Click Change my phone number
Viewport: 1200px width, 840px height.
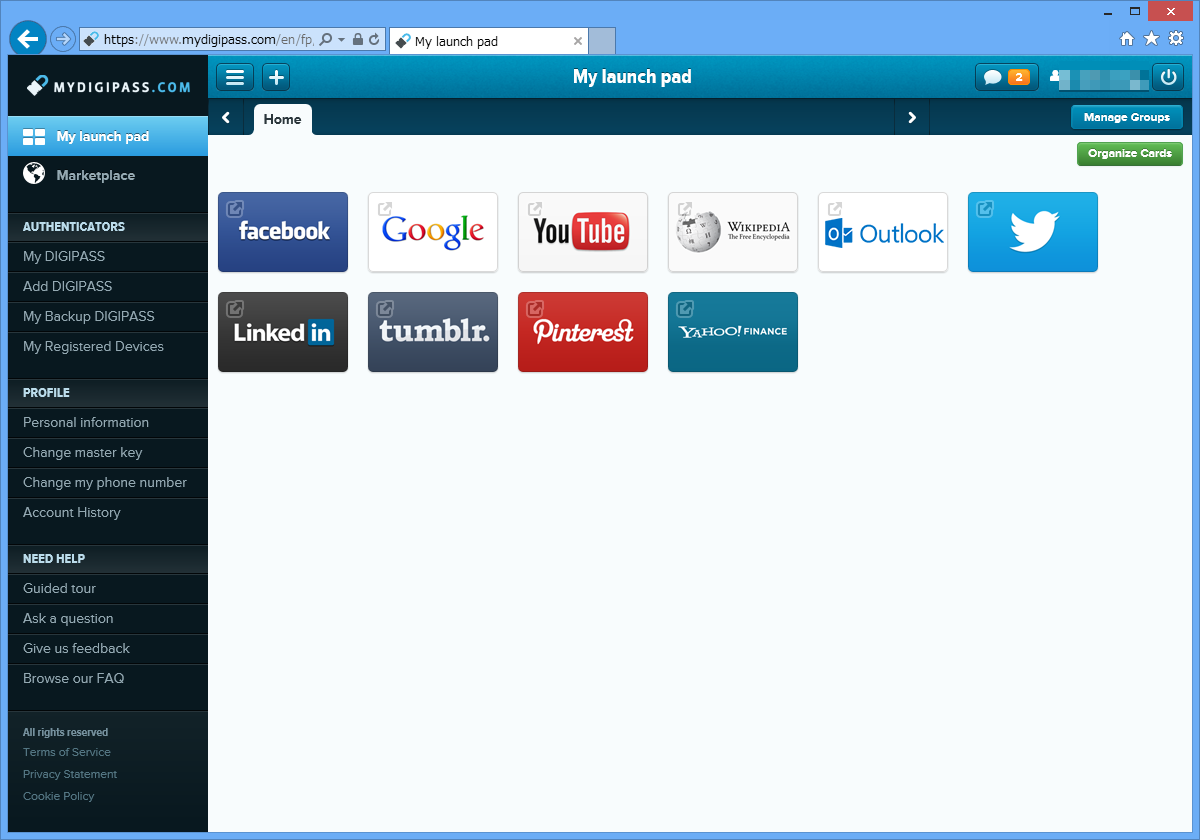click(x=108, y=483)
